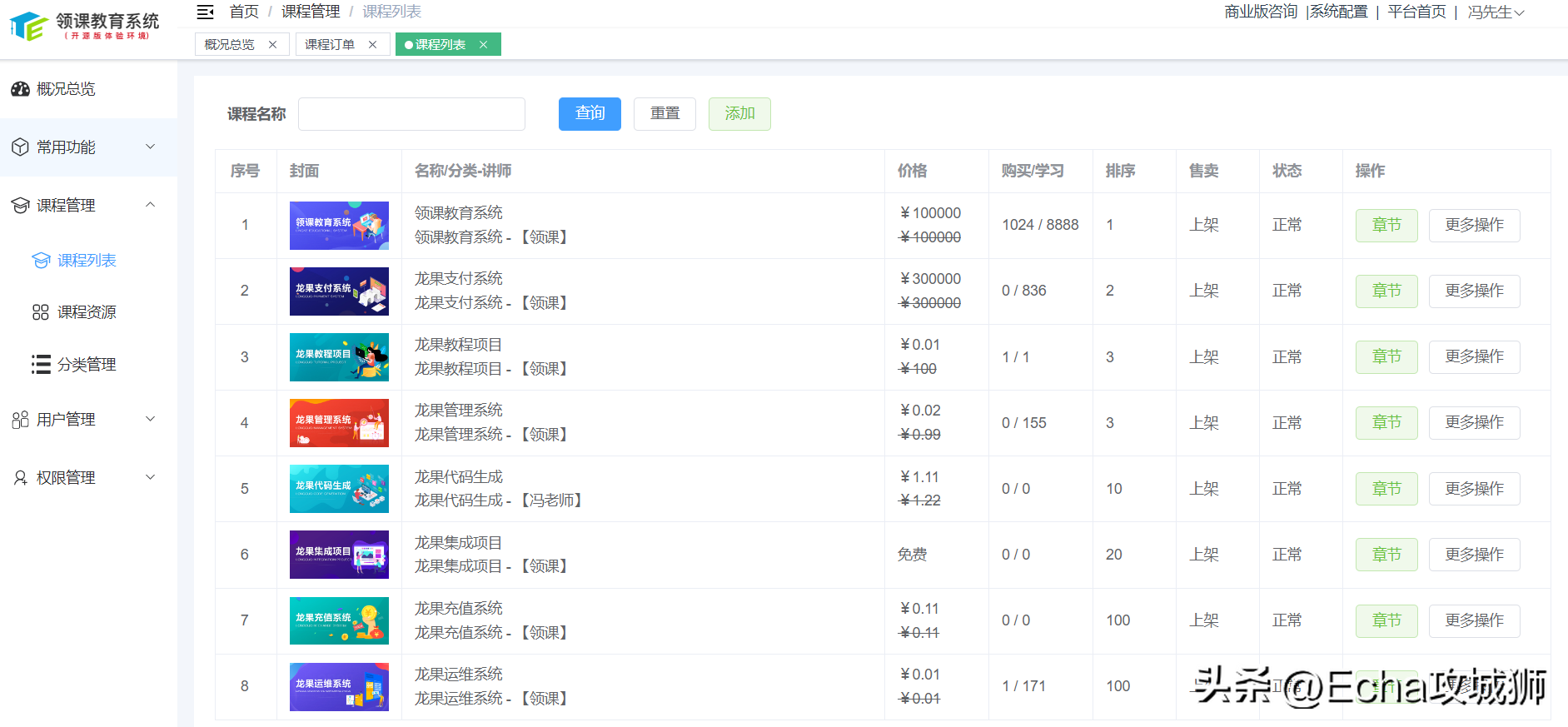The width and height of the screenshot is (1568, 727).
Task: Click the 权限管理 person icon
Action: (x=20, y=478)
